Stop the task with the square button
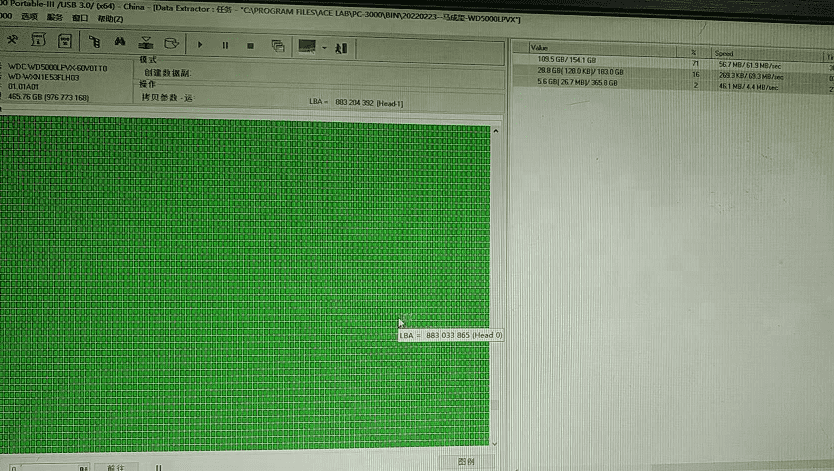The width and height of the screenshot is (834, 471). pos(250,44)
